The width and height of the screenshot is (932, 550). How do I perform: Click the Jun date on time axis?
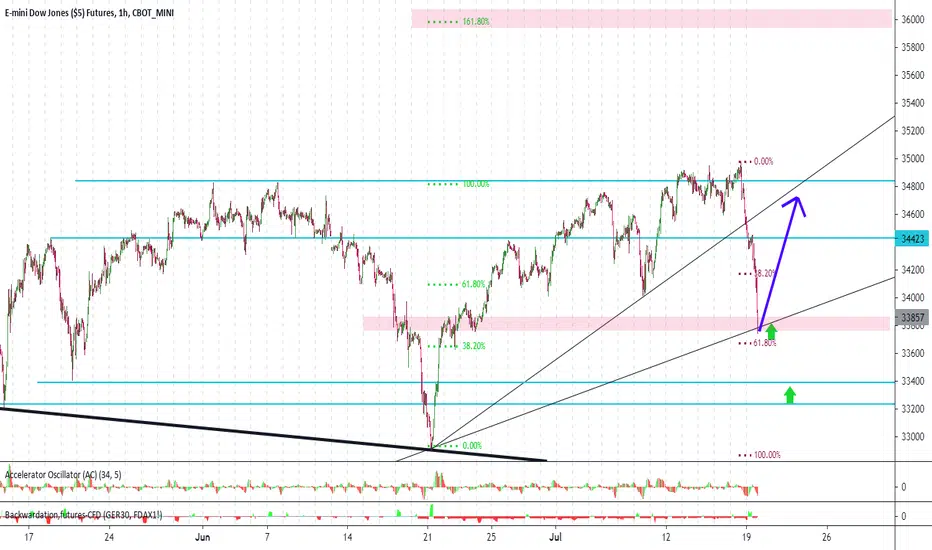[203, 537]
